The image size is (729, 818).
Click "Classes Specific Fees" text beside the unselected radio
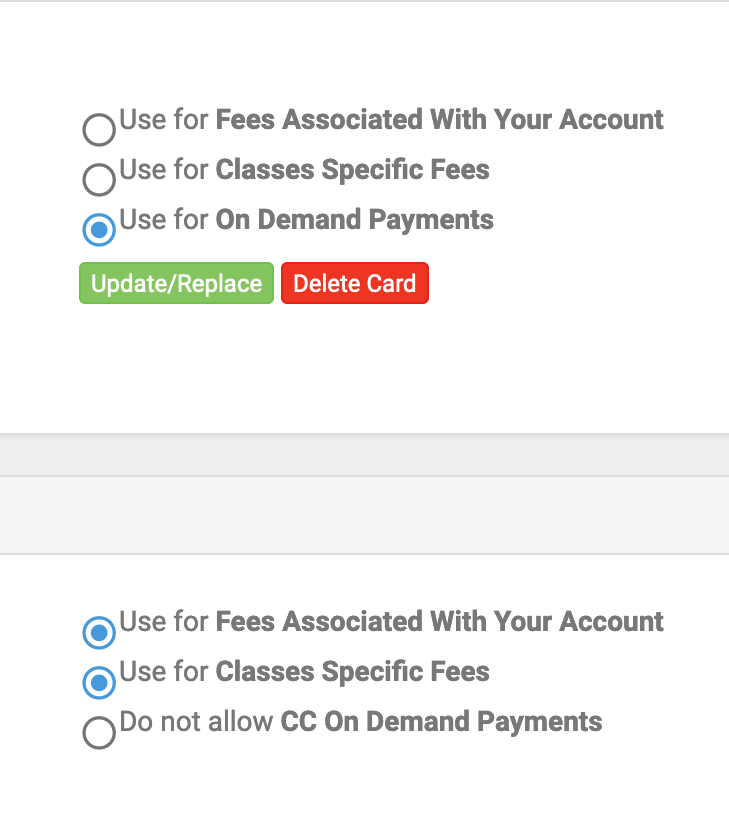coord(352,170)
